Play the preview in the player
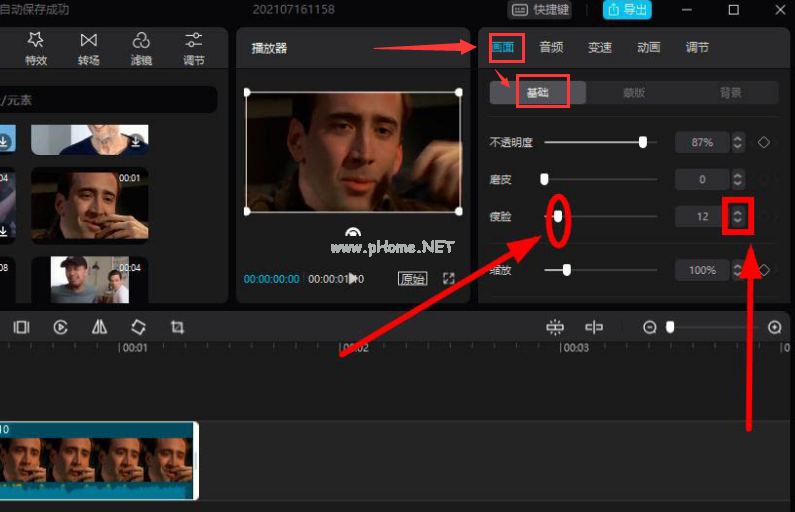Screen dimensions: 795x512 click(x=352, y=278)
